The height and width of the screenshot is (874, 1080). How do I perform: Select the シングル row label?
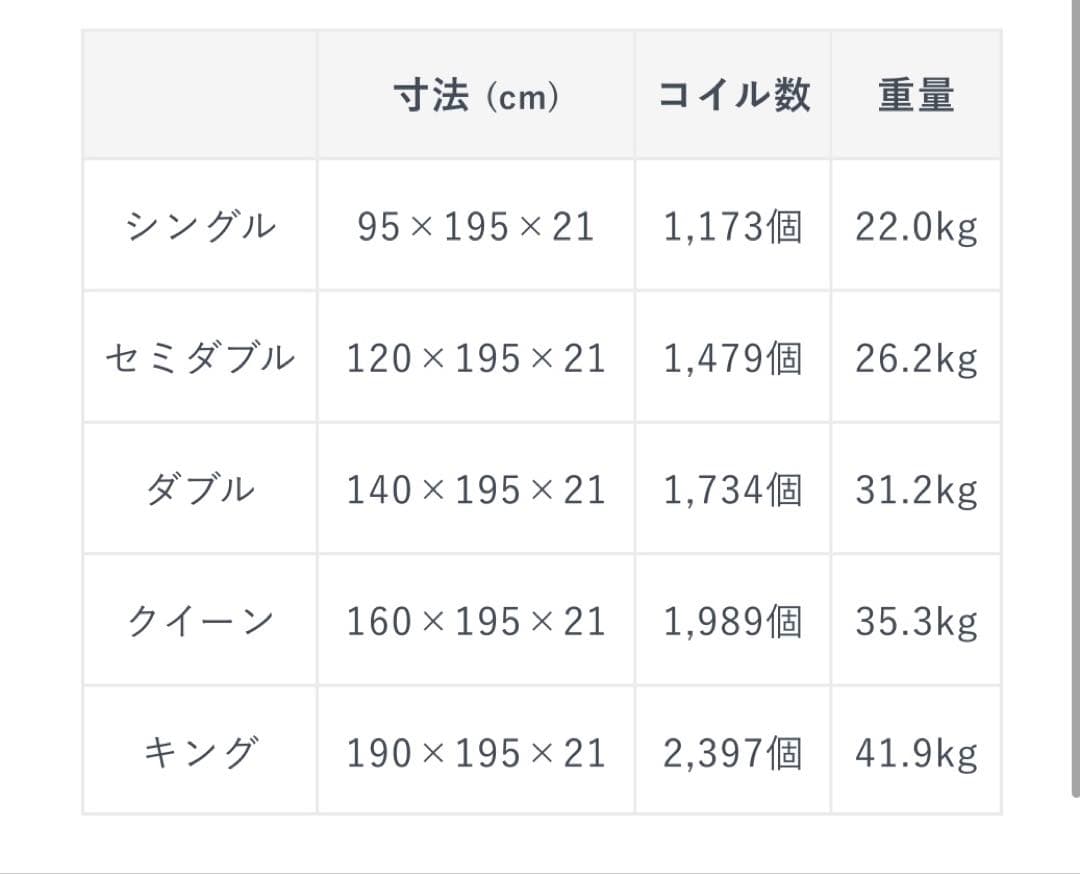click(x=200, y=227)
